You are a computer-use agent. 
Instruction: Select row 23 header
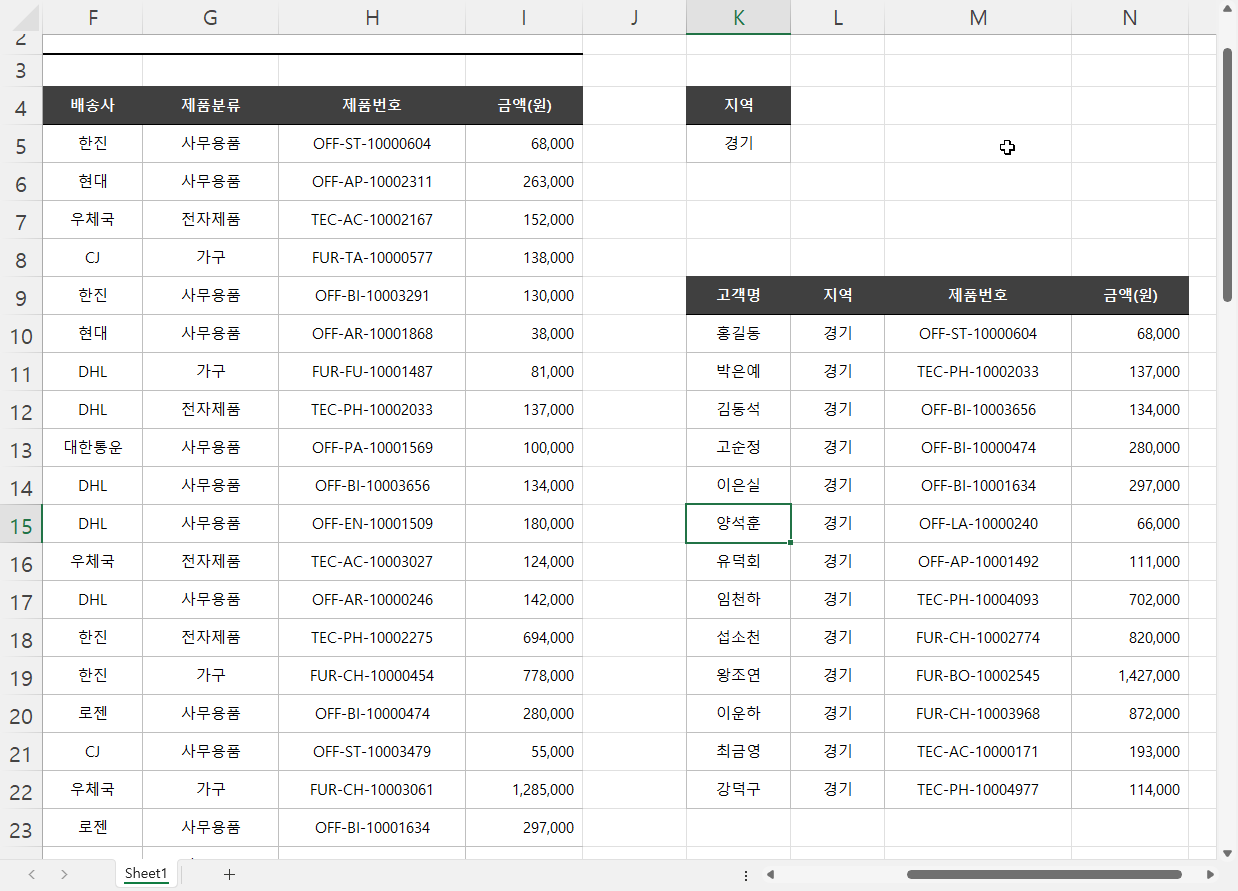pos(21,828)
